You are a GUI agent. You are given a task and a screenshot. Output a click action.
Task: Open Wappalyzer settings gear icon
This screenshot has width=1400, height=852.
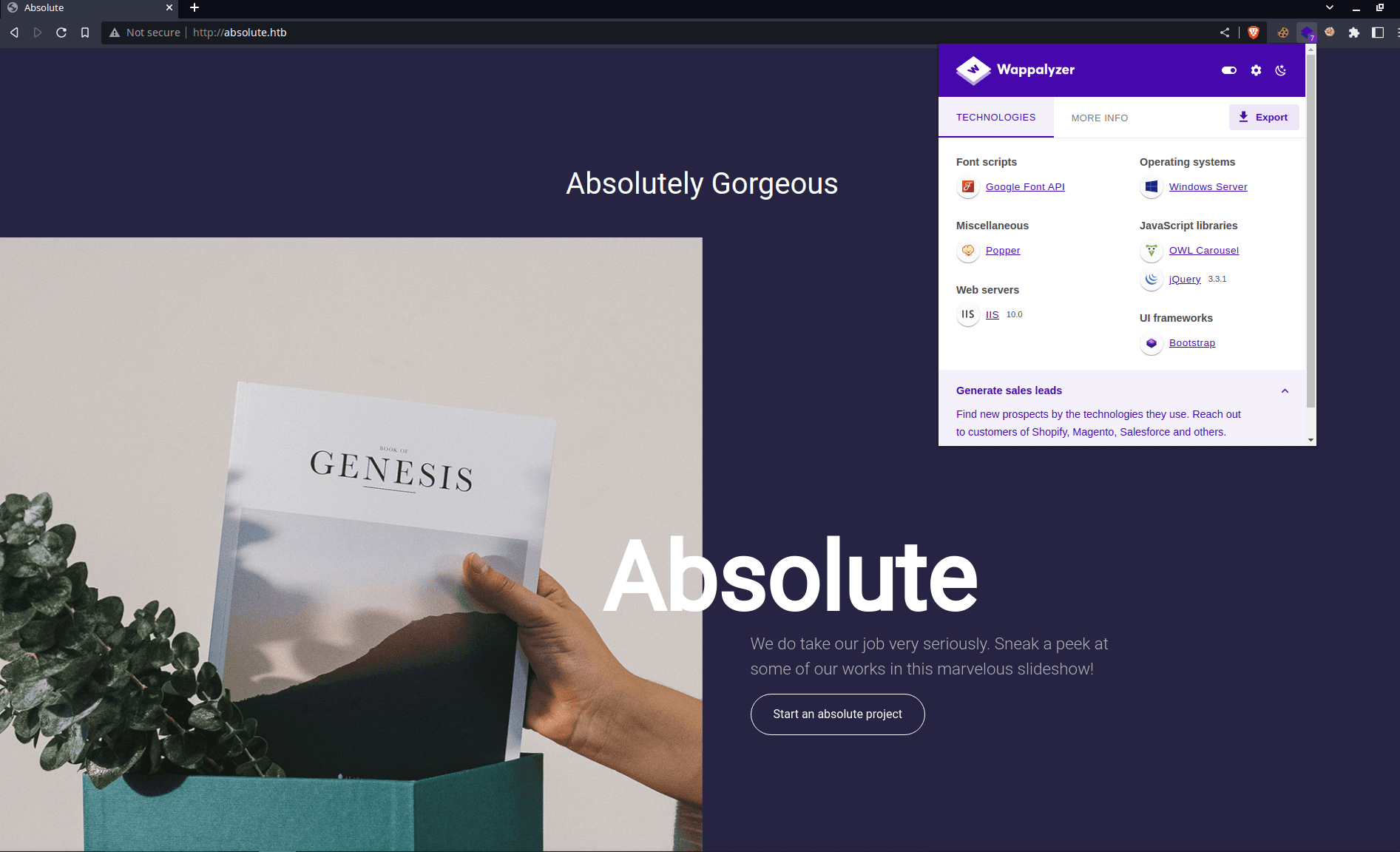[1256, 70]
